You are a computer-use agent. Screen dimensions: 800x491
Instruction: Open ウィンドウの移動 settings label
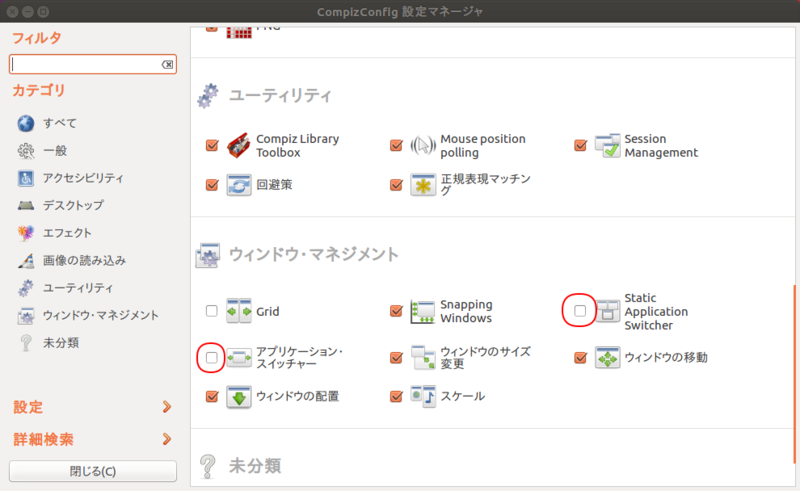pos(666,357)
